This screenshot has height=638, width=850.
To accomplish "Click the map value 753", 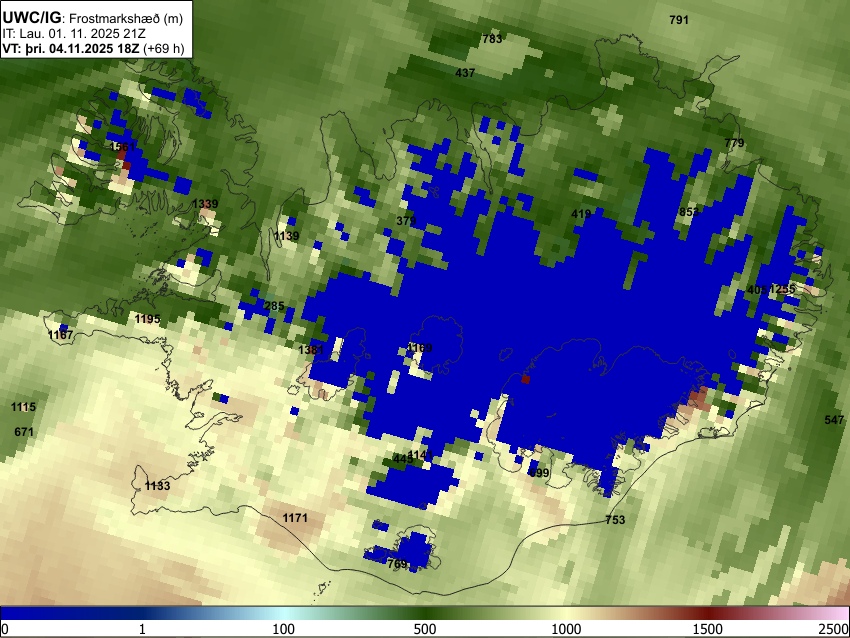I will [x=615, y=520].
